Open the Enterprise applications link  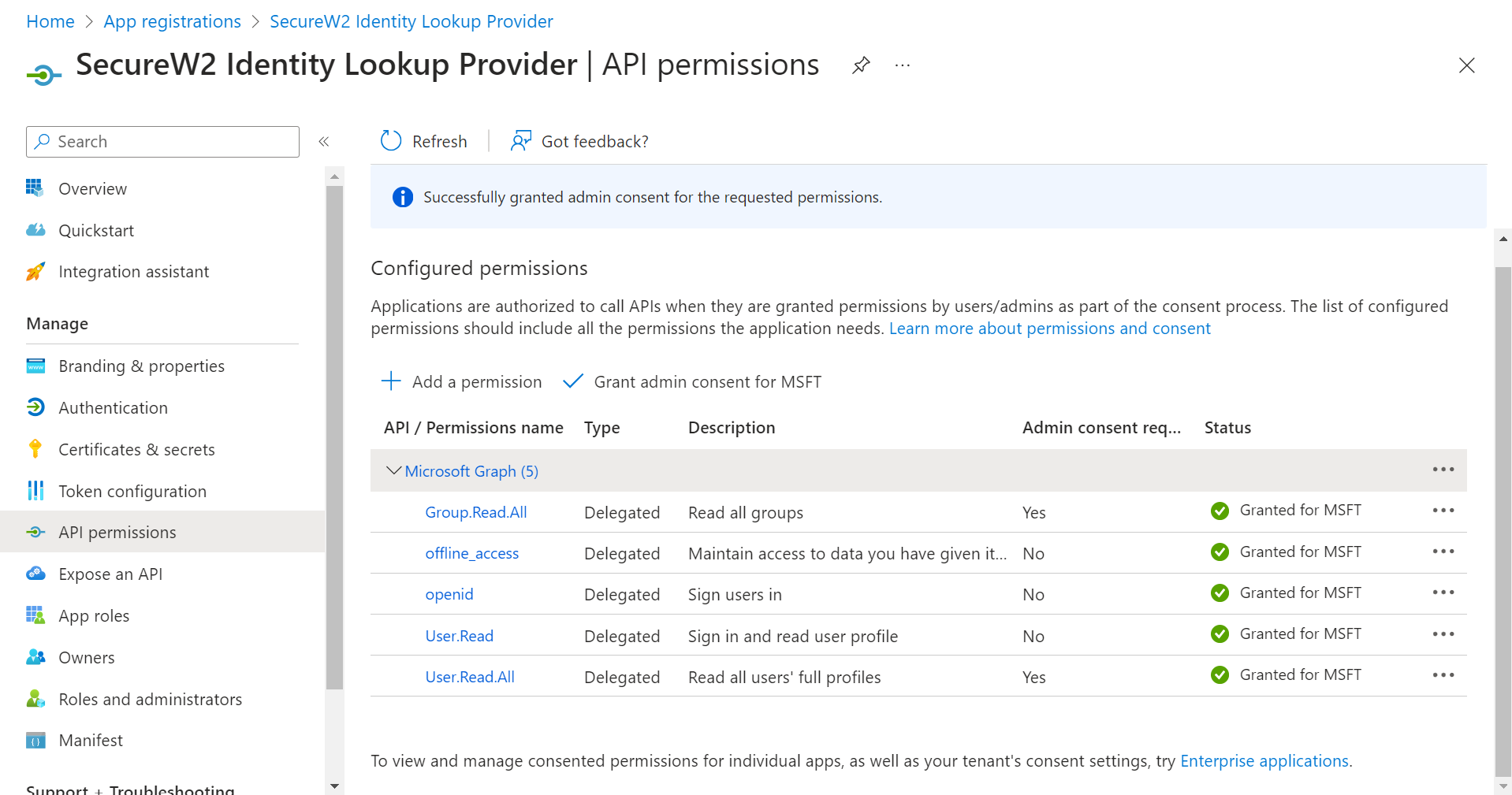[x=1264, y=760]
